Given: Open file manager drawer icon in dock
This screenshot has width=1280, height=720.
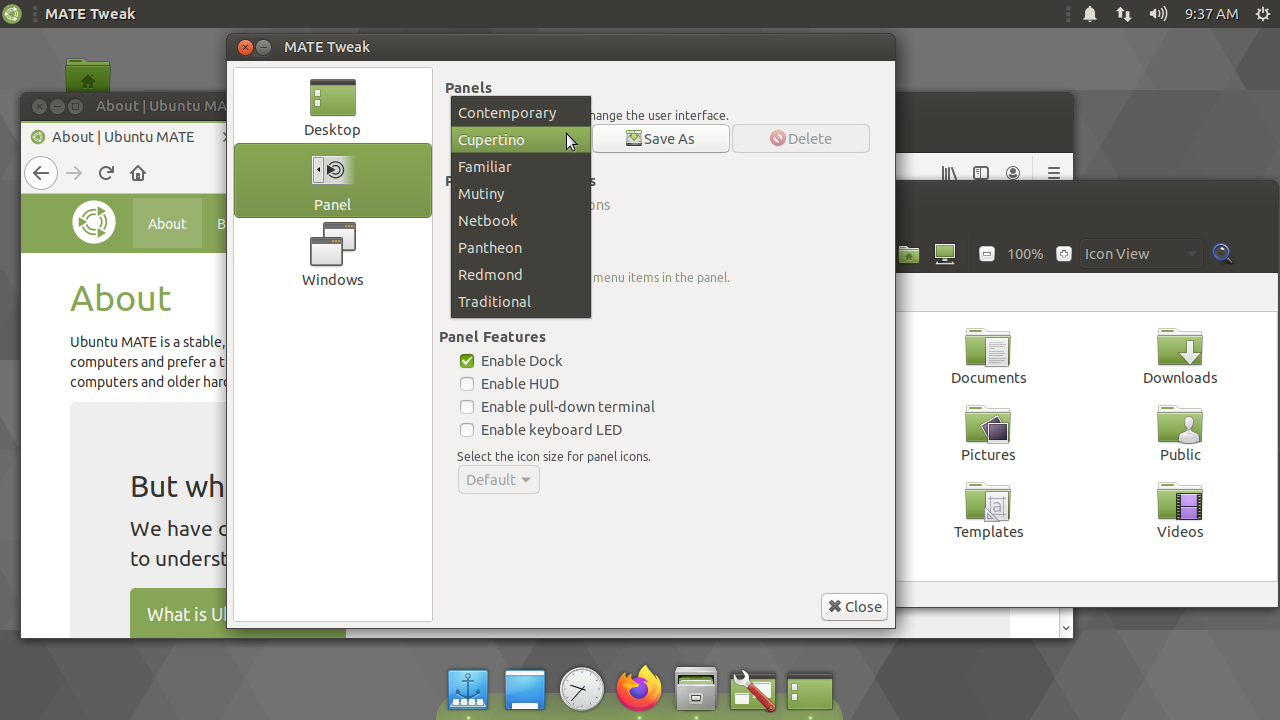Looking at the screenshot, I should [696, 690].
